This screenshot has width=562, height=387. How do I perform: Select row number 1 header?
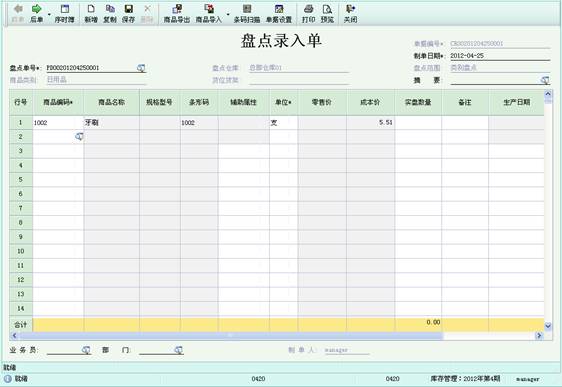pos(21,123)
